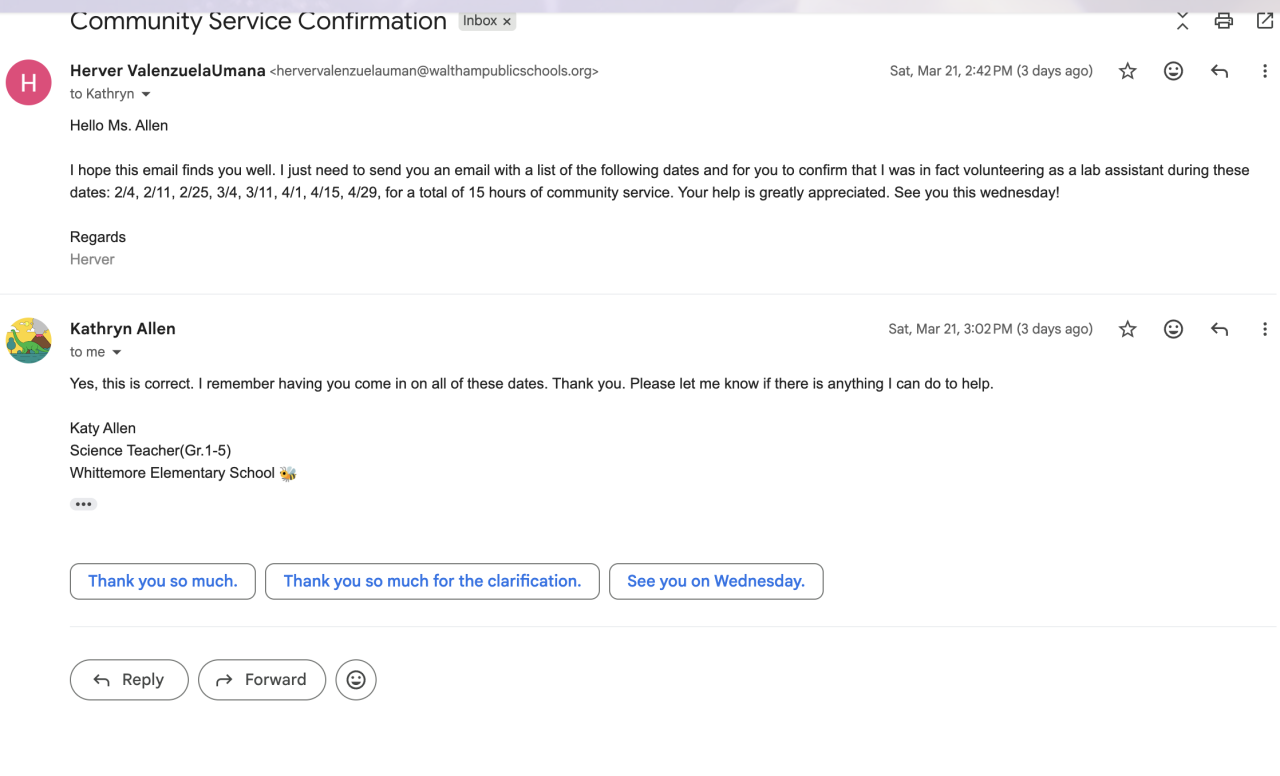This screenshot has height=776, width=1280.
Task: Click Herver's pink profile avatar
Action: click(29, 82)
